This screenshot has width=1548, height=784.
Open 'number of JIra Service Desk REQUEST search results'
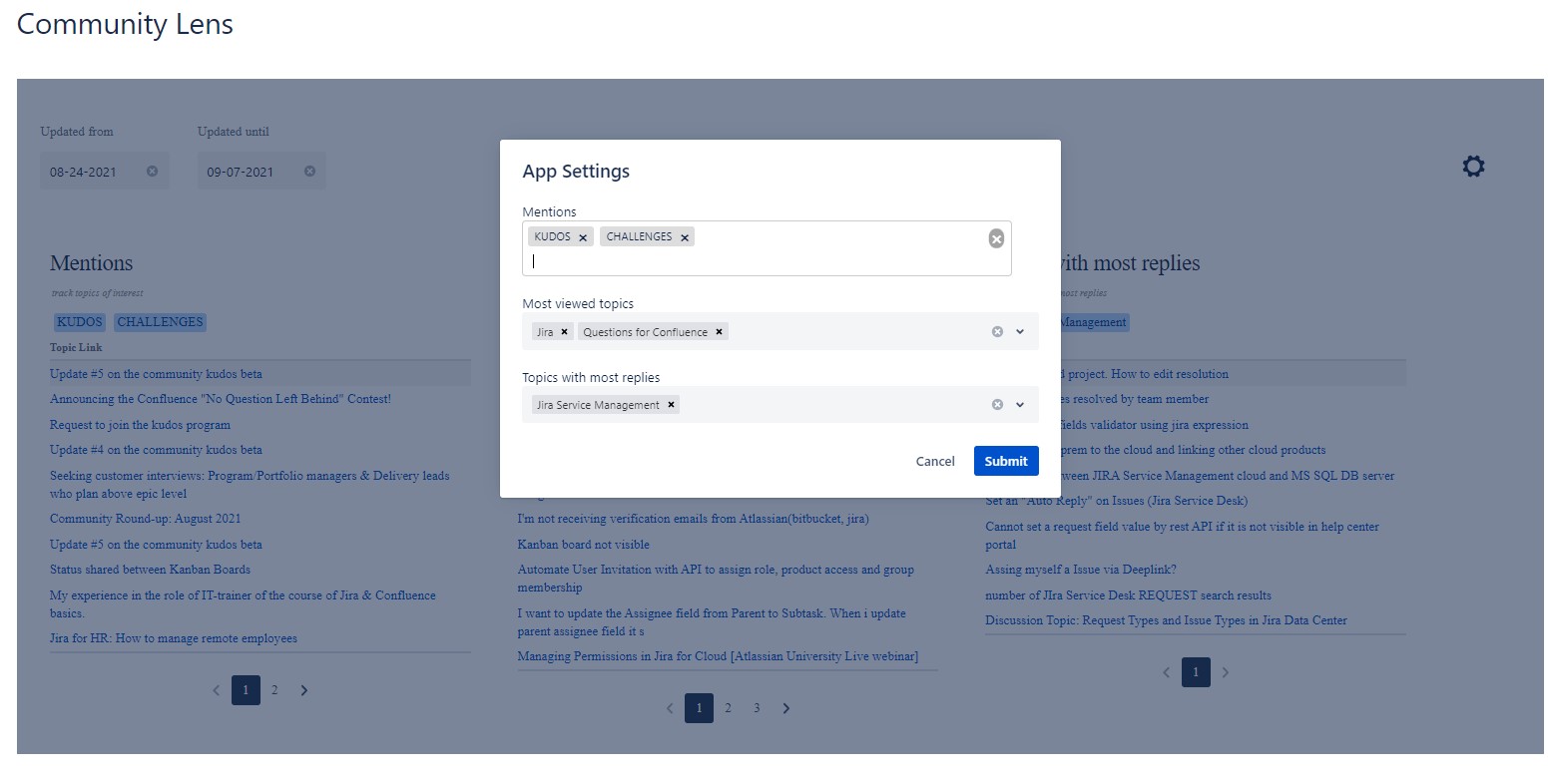(x=1128, y=595)
